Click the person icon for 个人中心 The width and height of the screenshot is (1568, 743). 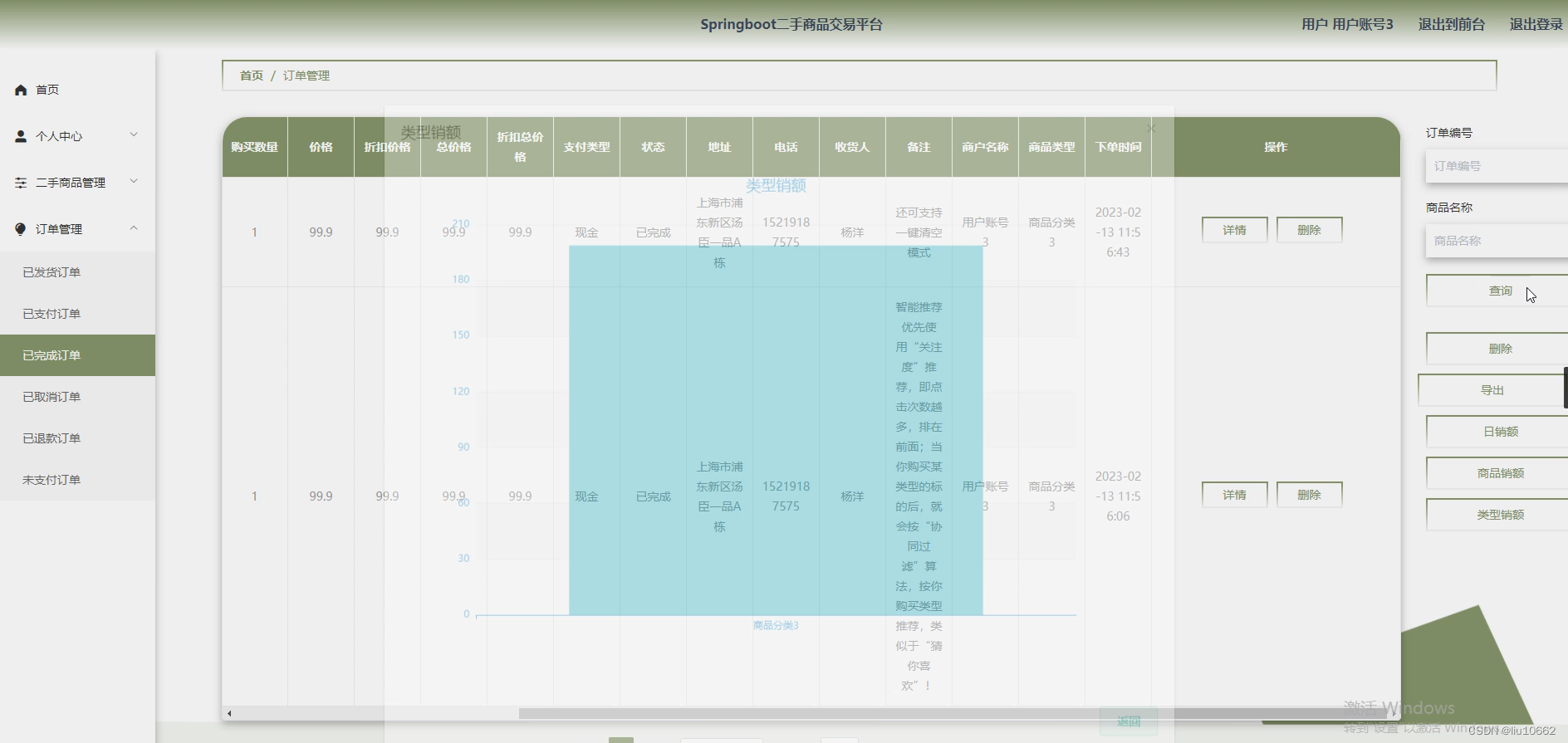point(21,136)
